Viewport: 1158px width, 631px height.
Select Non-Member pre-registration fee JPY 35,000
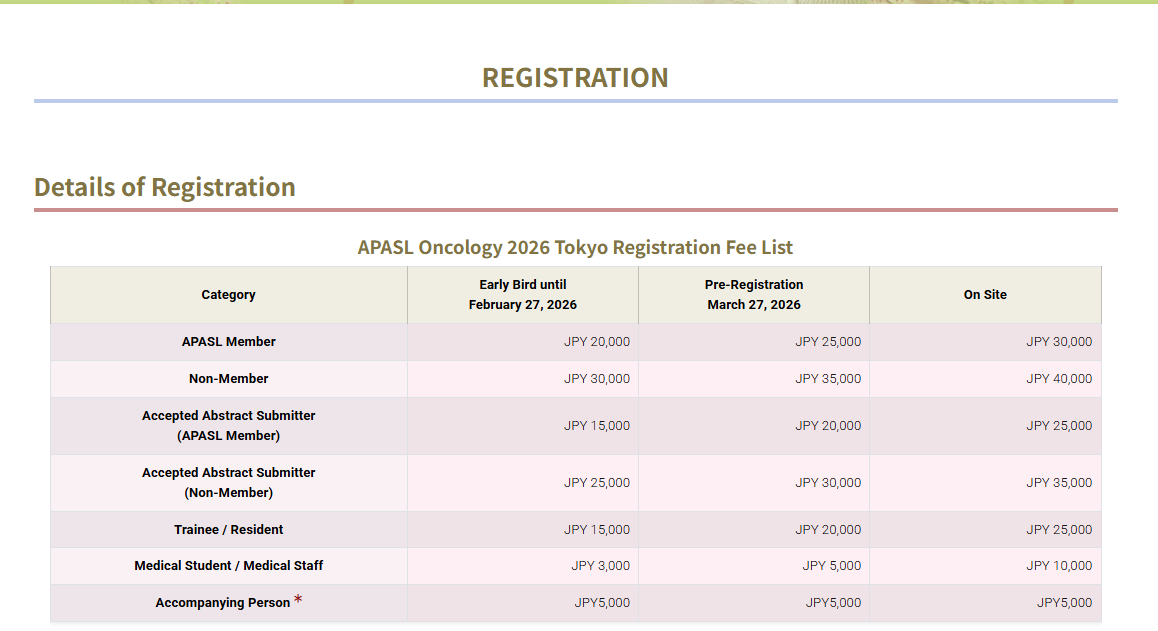click(x=827, y=379)
